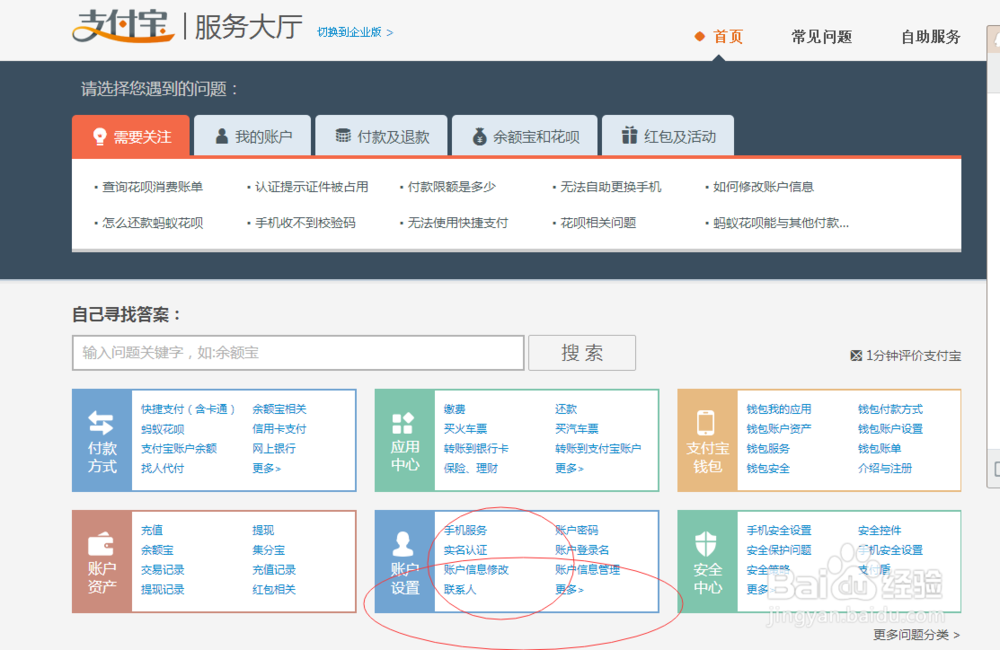Open 认证提示证件被占用 question
The height and width of the screenshot is (650, 1000).
(311, 186)
